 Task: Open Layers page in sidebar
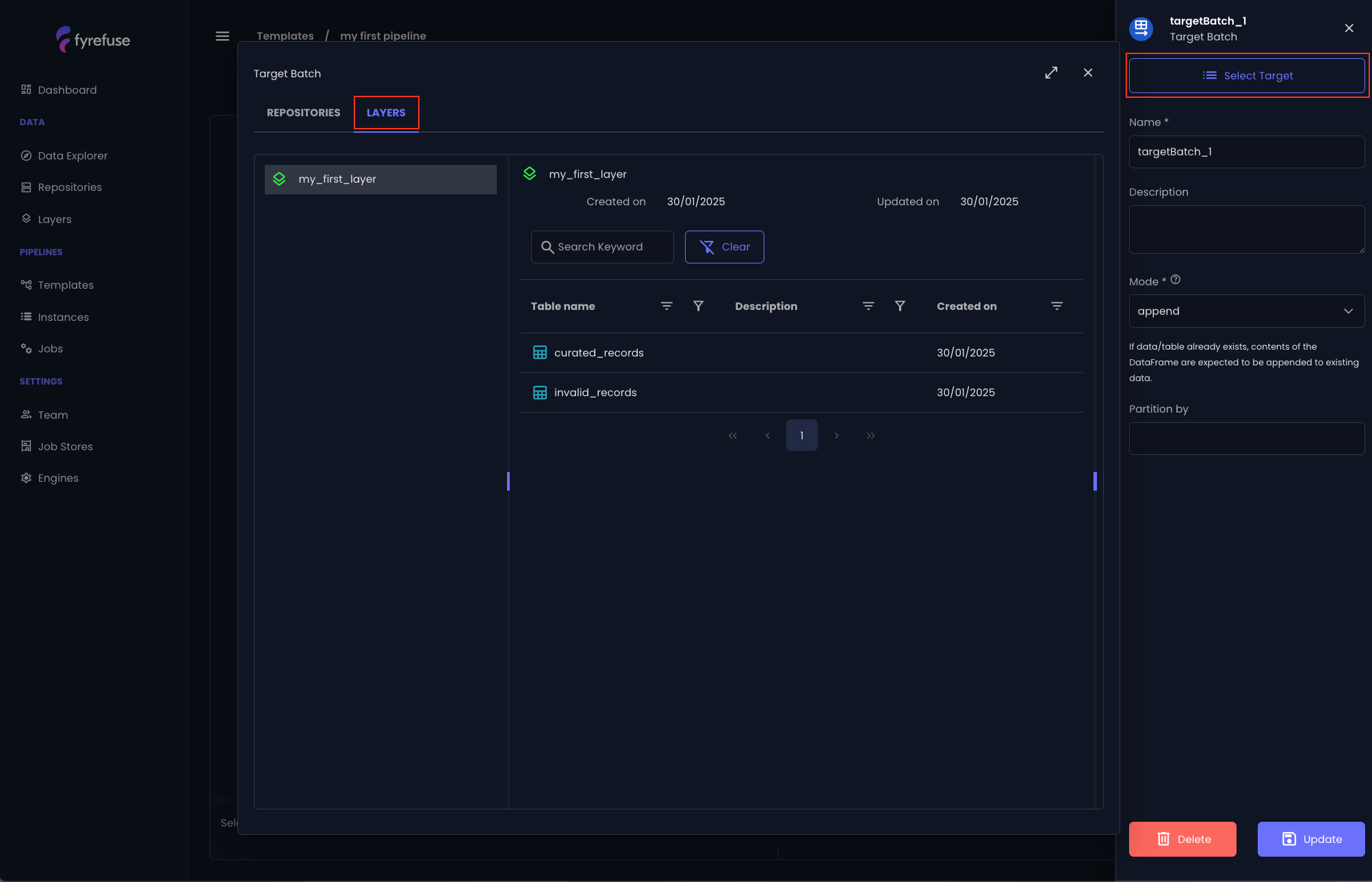tap(47, 219)
